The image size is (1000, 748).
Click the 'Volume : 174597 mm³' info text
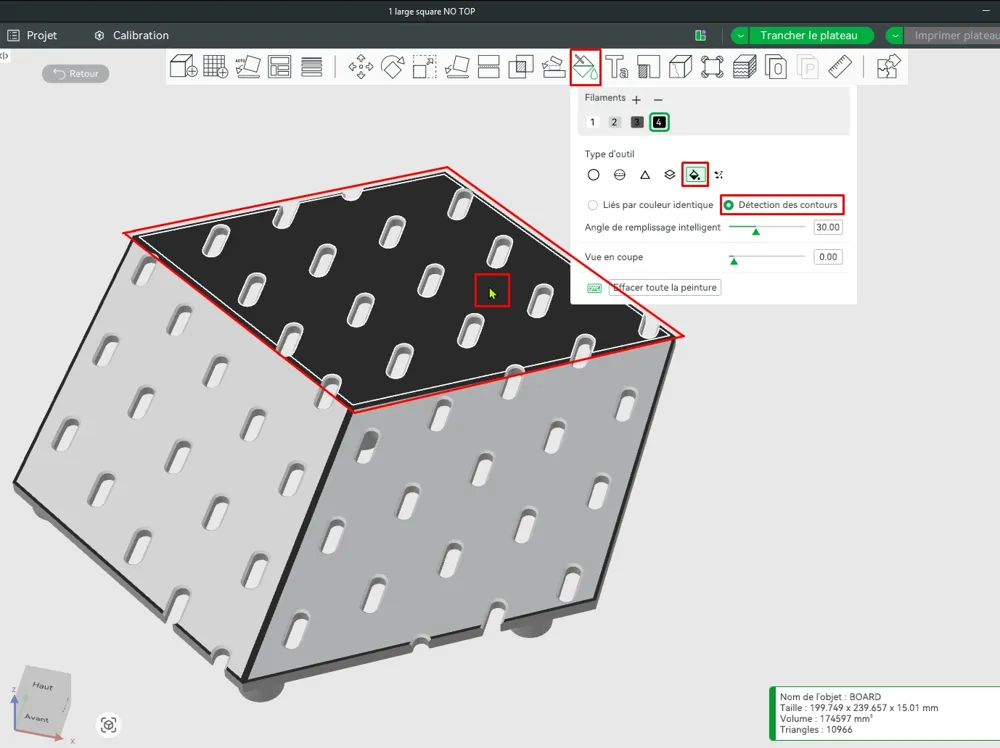pyautogui.click(x=826, y=719)
